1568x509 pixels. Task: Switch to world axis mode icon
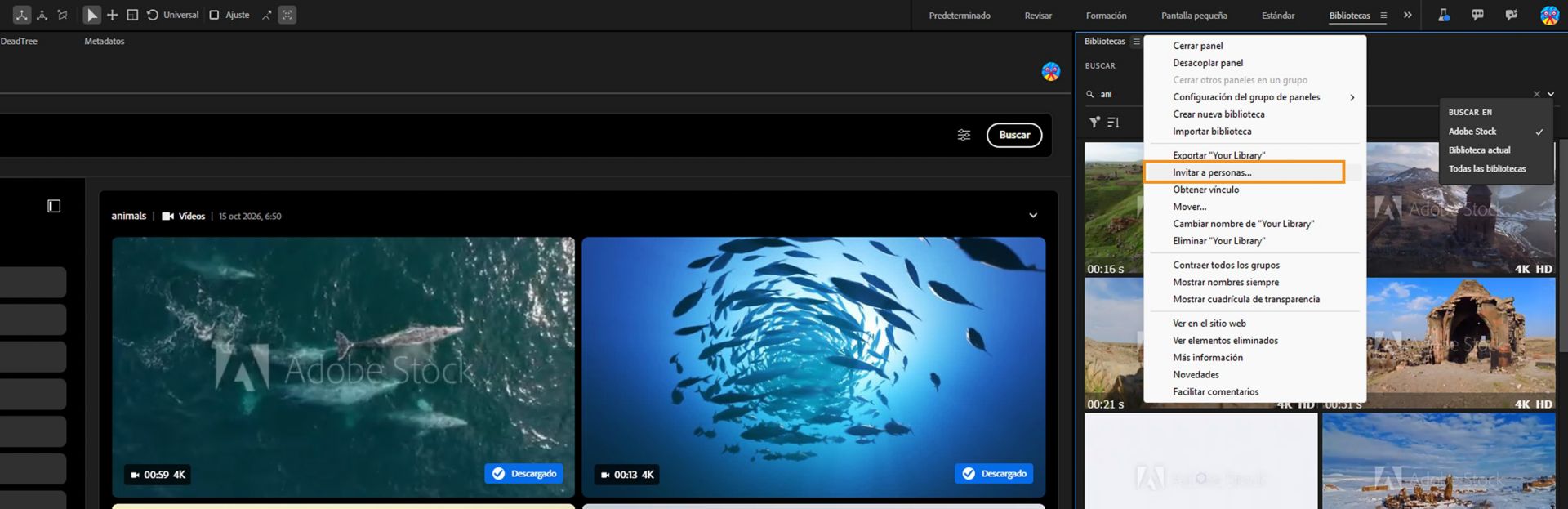click(42, 15)
